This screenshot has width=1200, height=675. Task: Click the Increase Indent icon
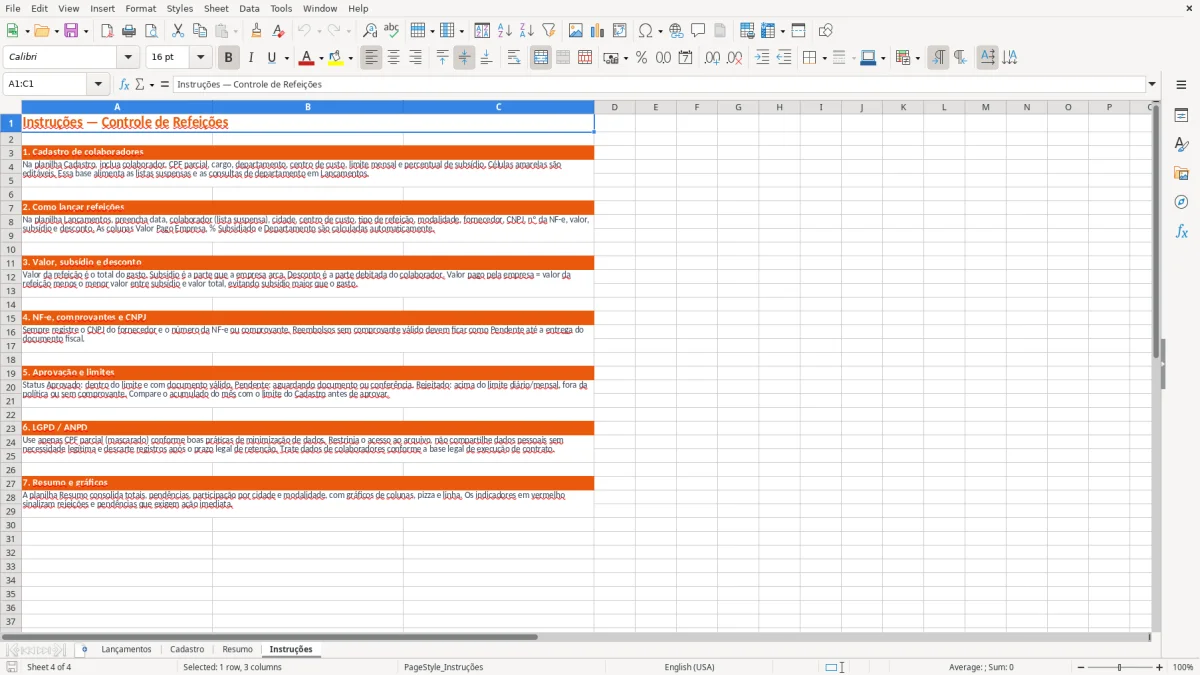pos(762,58)
